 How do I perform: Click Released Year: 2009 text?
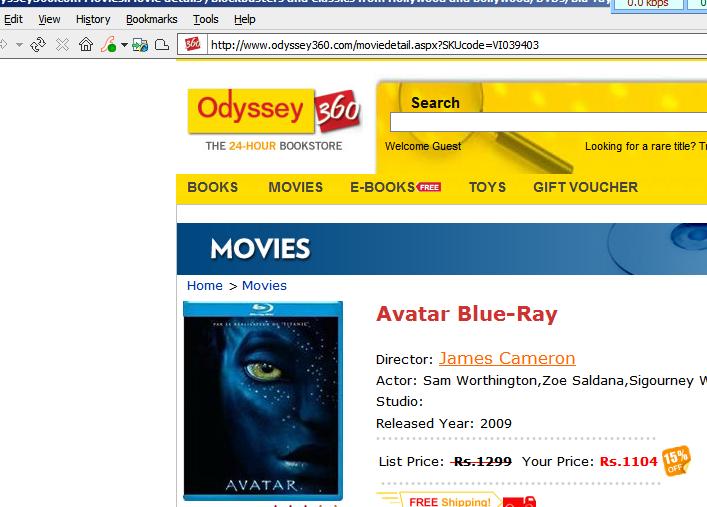tap(444, 424)
